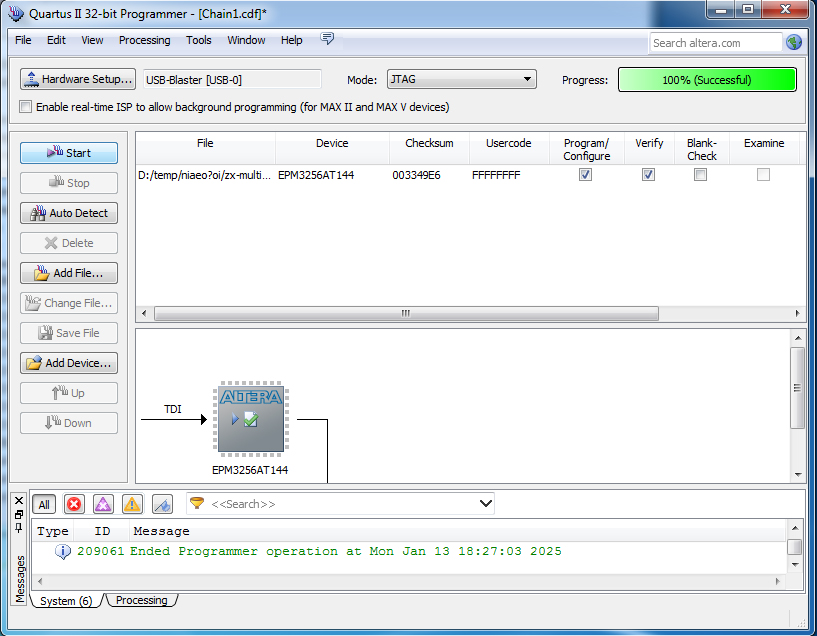Click the Altera web search globe icon
817x636 pixels.
click(x=794, y=42)
